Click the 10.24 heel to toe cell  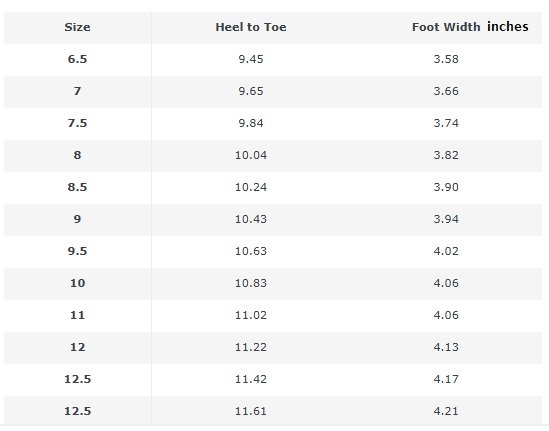click(251, 187)
